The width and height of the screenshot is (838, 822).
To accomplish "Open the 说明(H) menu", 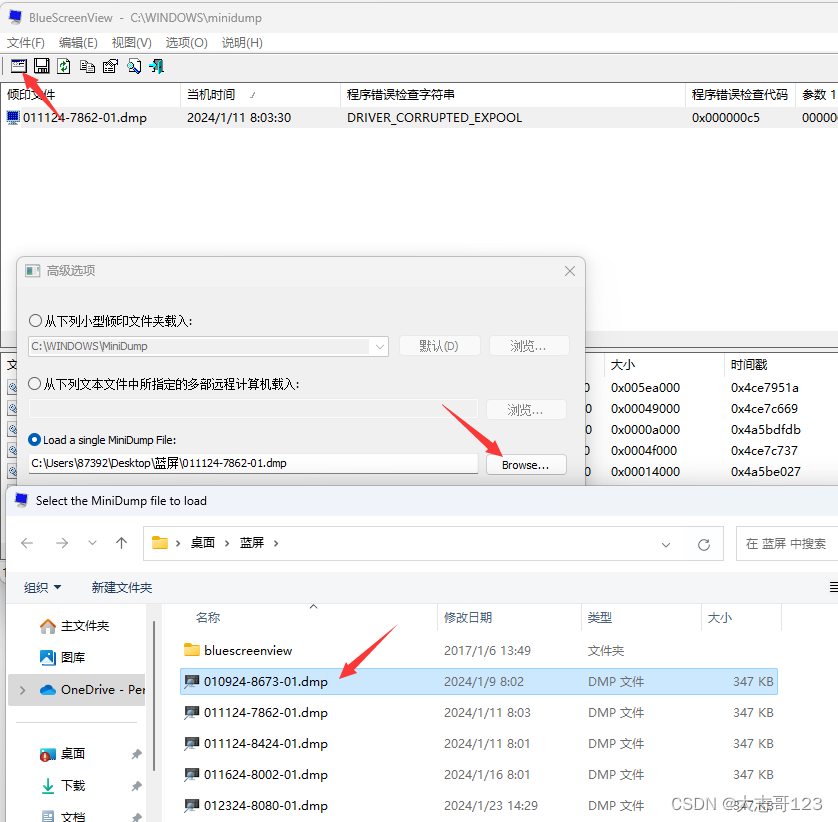I will coord(242,43).
